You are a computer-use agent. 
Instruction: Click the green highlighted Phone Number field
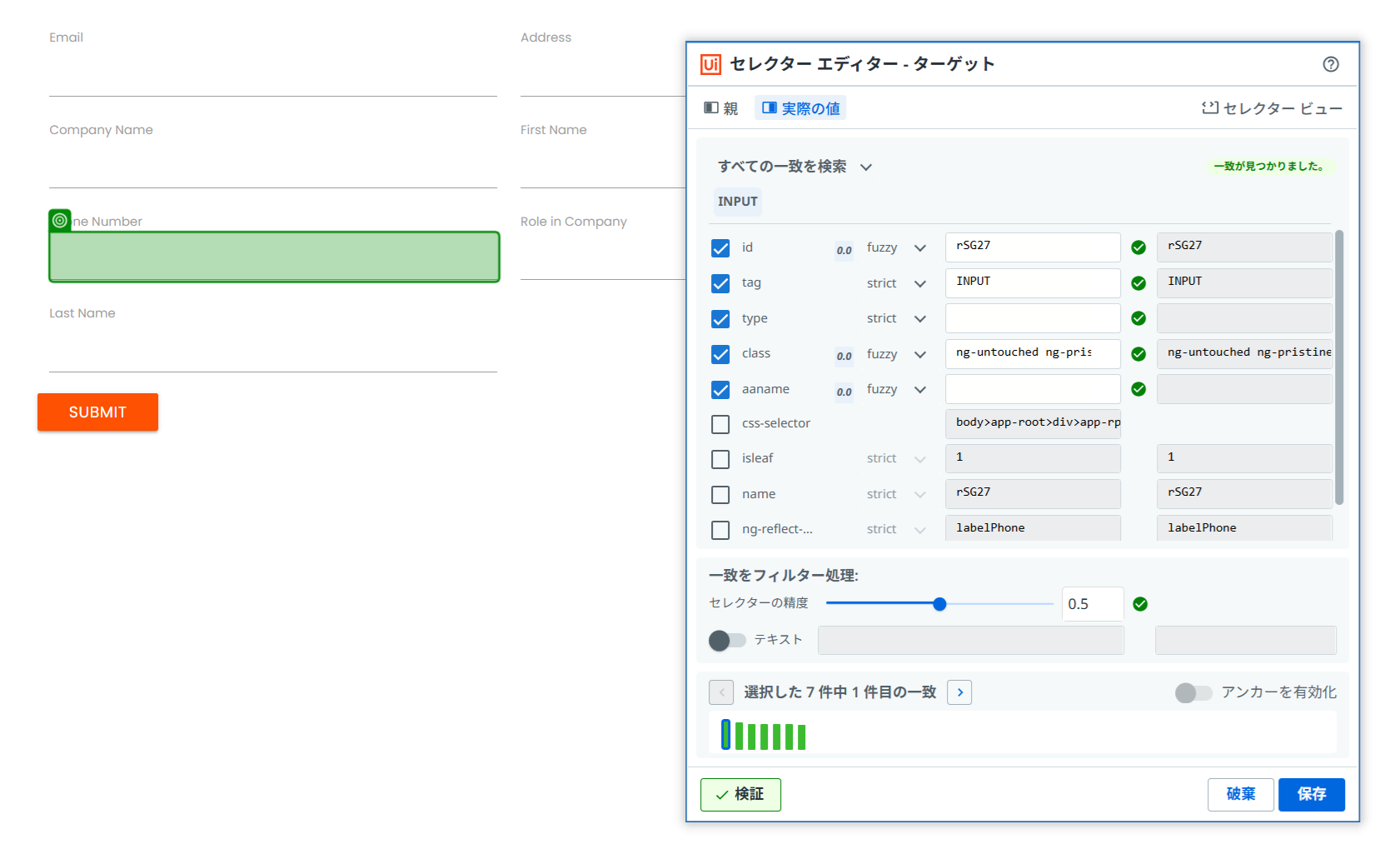click(274, 257)
